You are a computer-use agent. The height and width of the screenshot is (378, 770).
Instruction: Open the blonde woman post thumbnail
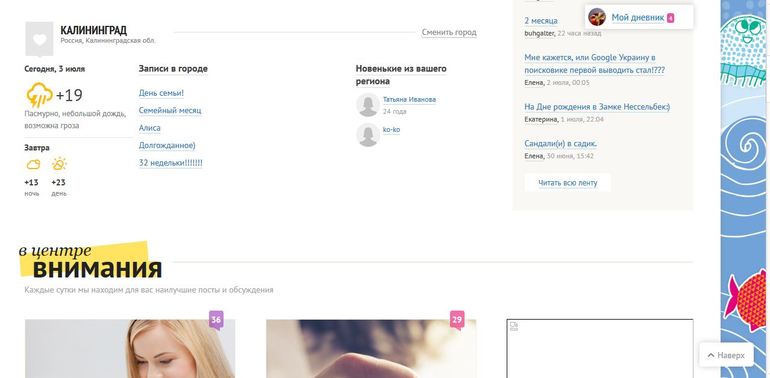pos(130,349)
